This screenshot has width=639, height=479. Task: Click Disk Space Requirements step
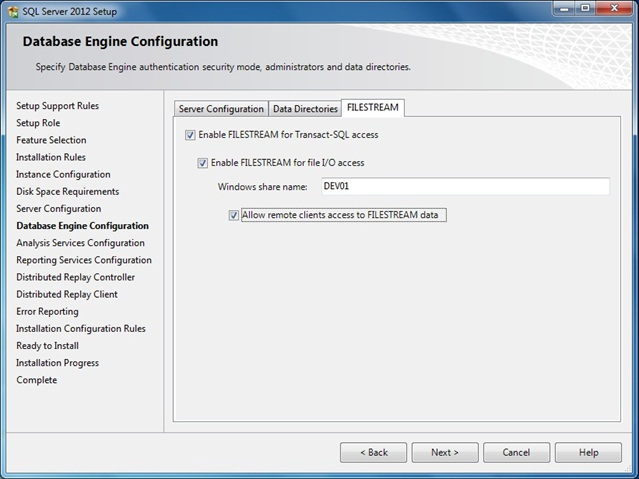(x=68, y=192)
